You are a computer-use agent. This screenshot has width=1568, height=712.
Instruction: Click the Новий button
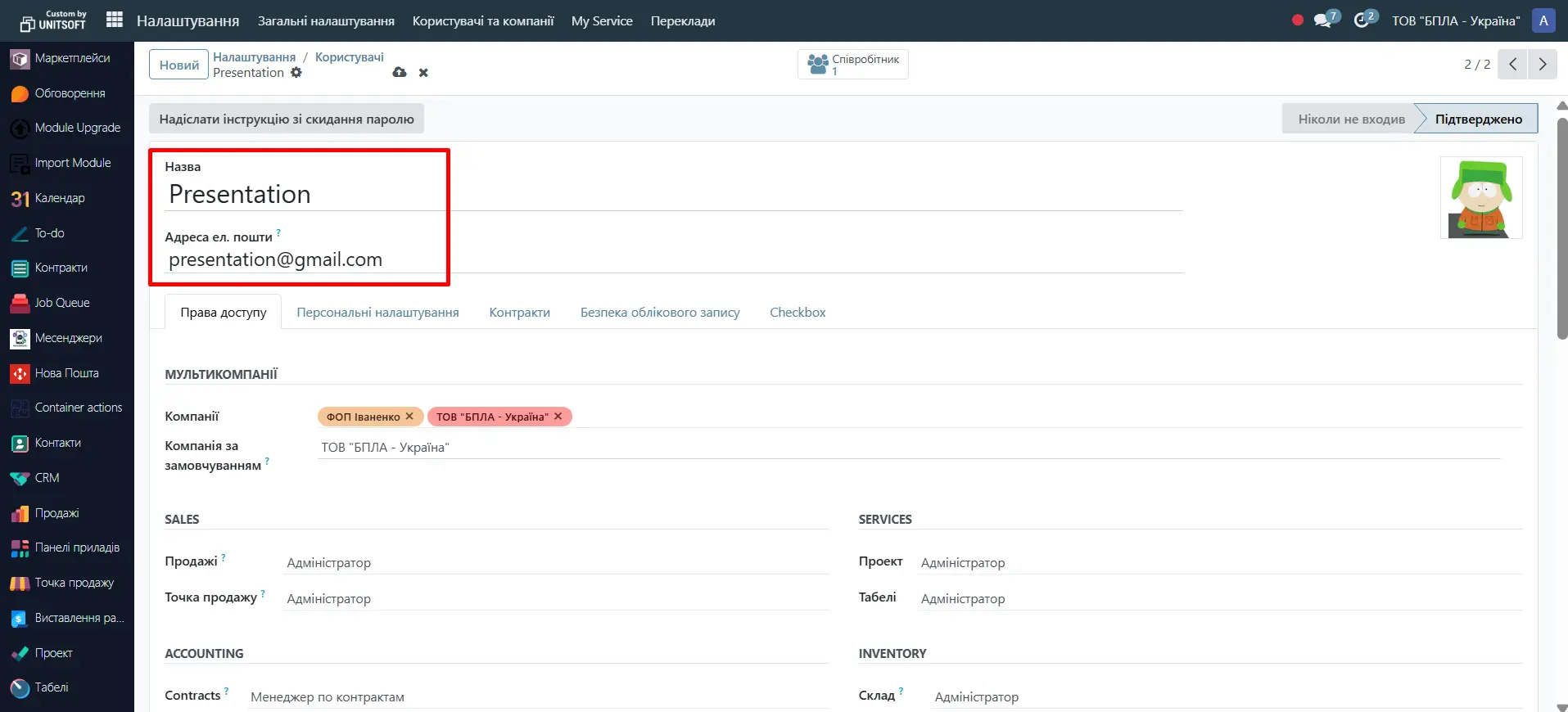pyautogui.click(x=178, y=65)
